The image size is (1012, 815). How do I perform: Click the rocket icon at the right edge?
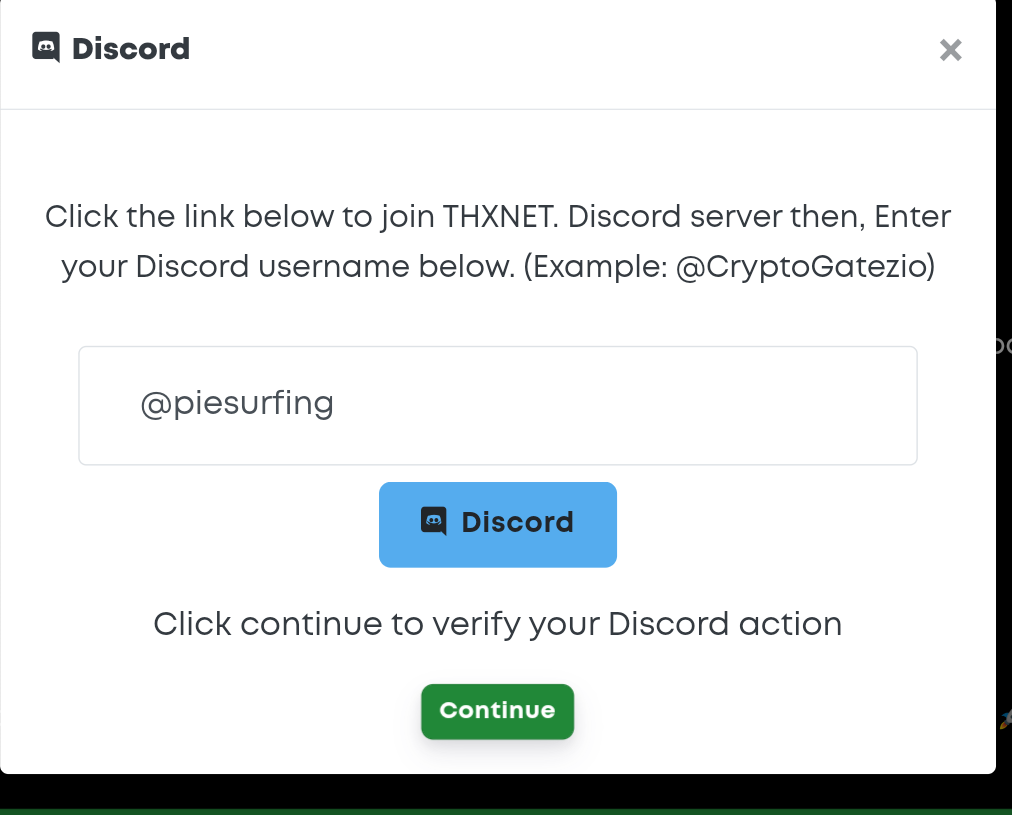[x=1006, y=718]
